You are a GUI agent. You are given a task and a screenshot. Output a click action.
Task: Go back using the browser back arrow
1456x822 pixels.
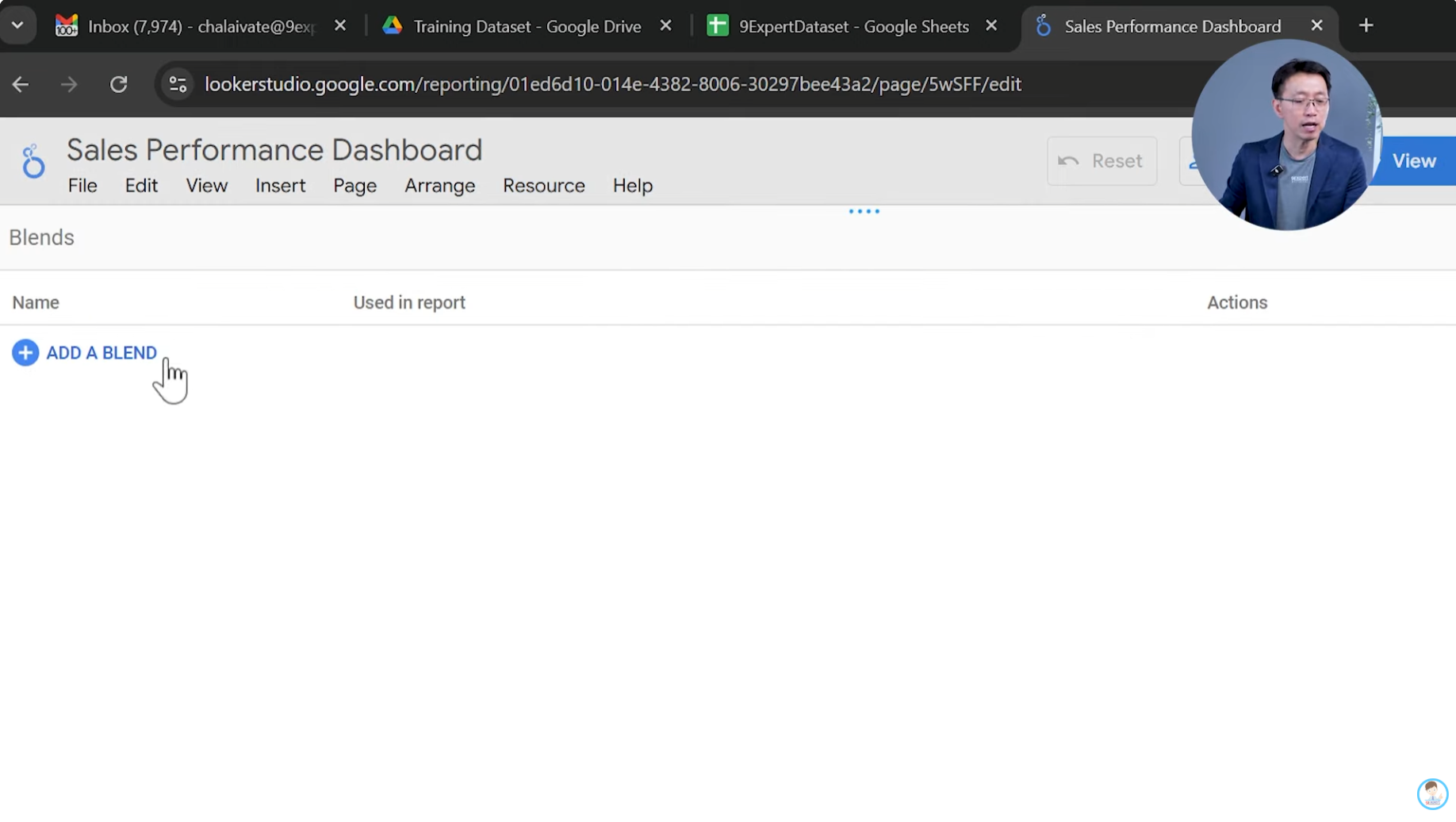coord(21,84)
